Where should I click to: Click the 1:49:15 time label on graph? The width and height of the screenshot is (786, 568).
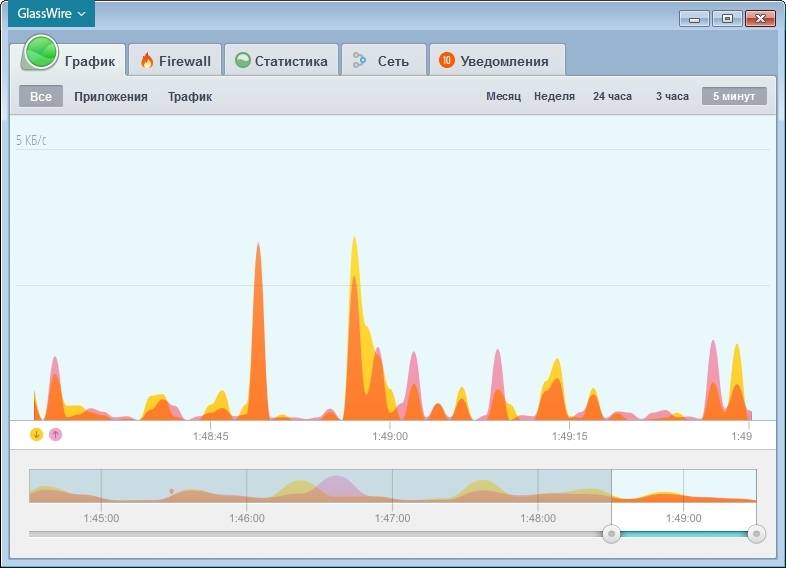569,436
